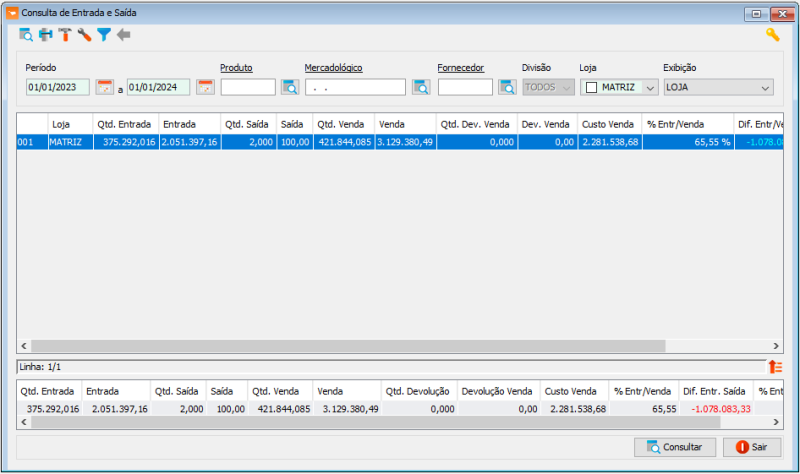Open the wrench settings icon
The width and height of the screenshot is (800, 474).
pyautogui.click(x=84, y=35)
